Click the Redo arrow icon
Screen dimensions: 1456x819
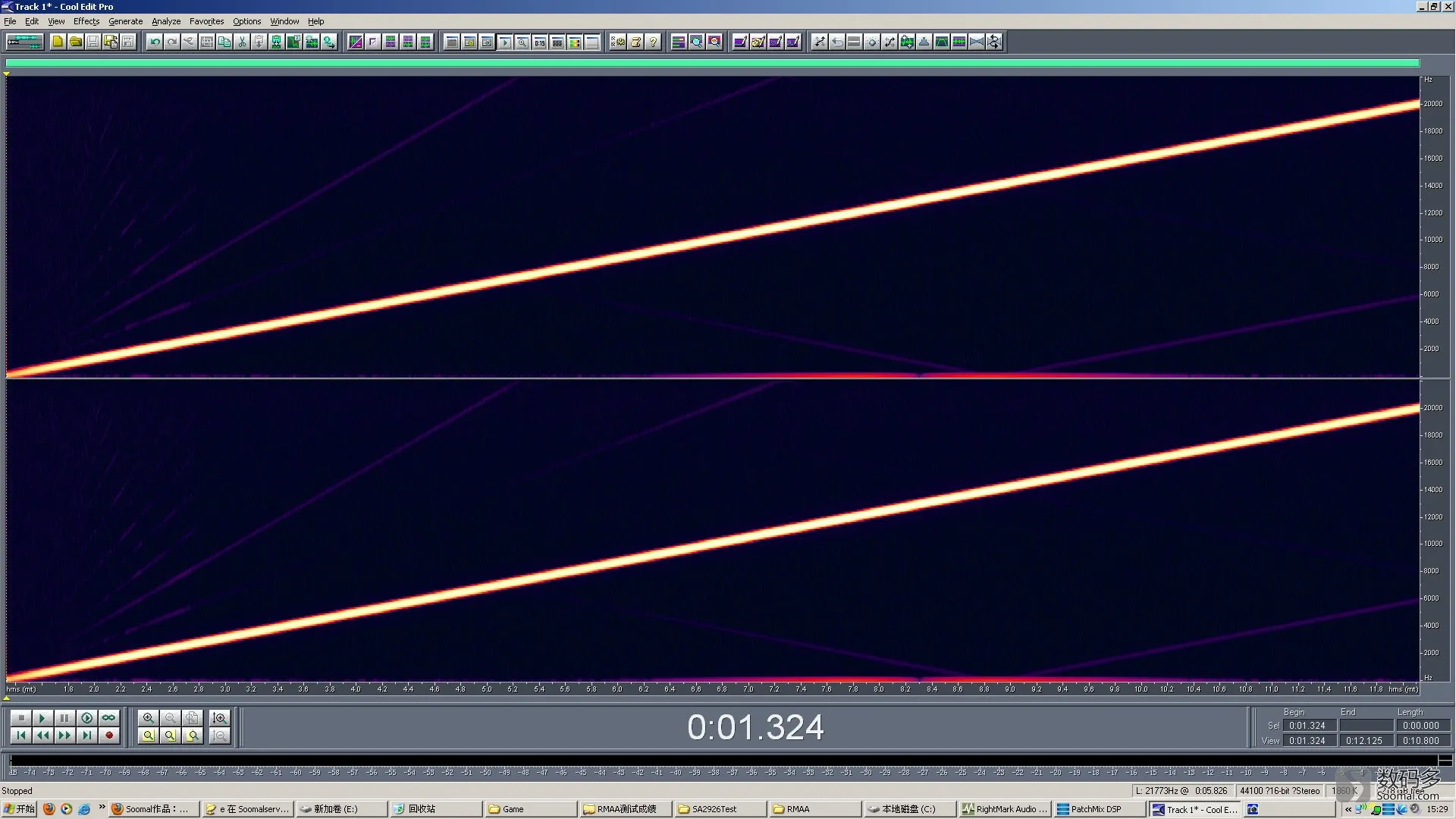tap(172, 42)
